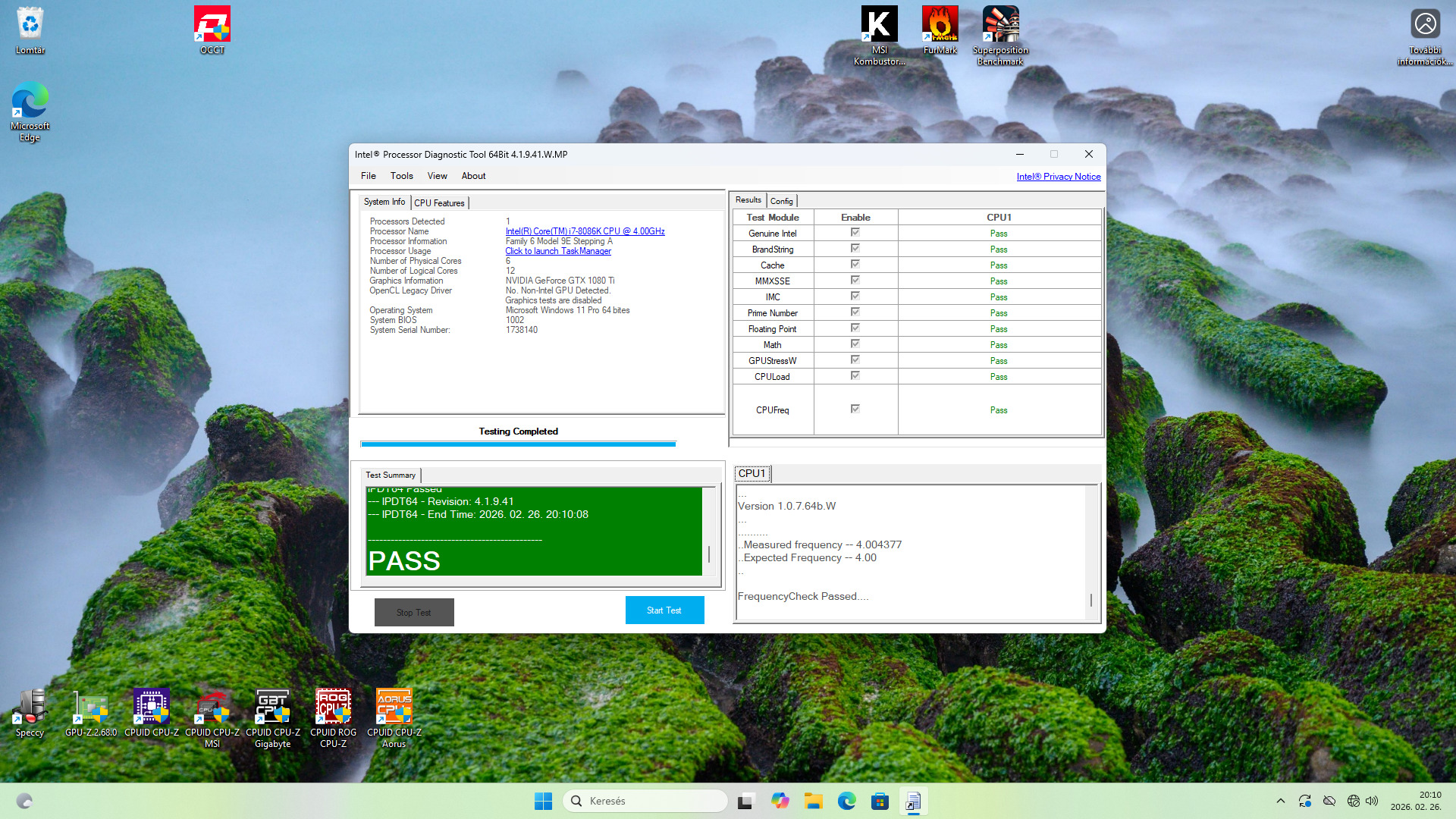
Task: Switch to the Config tab
Action: pyautogui.click(x=781, y=201)
